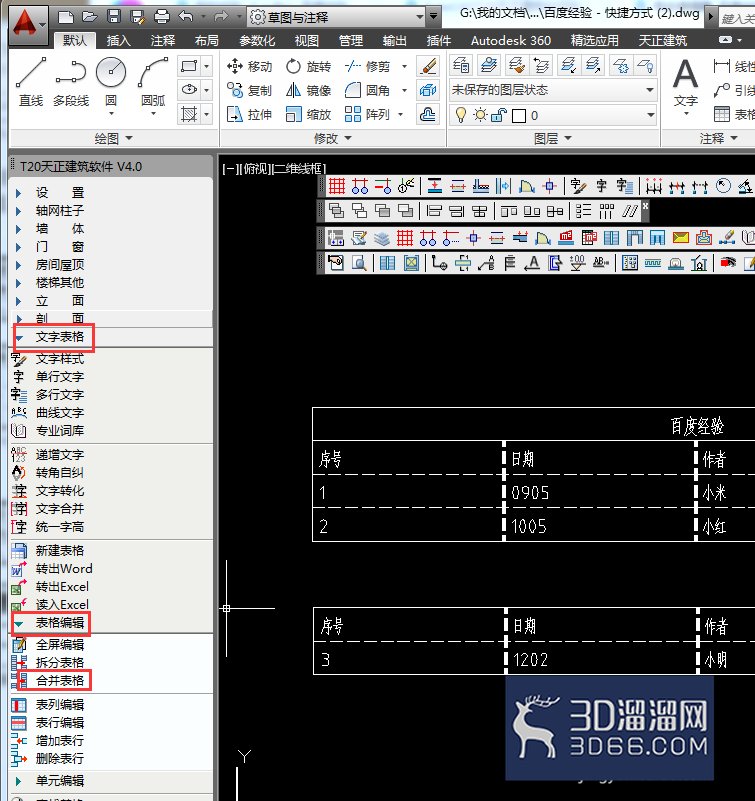This screenshot has height=801, width=755.
Task: Click the 复制 (Copy) tool
Action: [249, 90]
